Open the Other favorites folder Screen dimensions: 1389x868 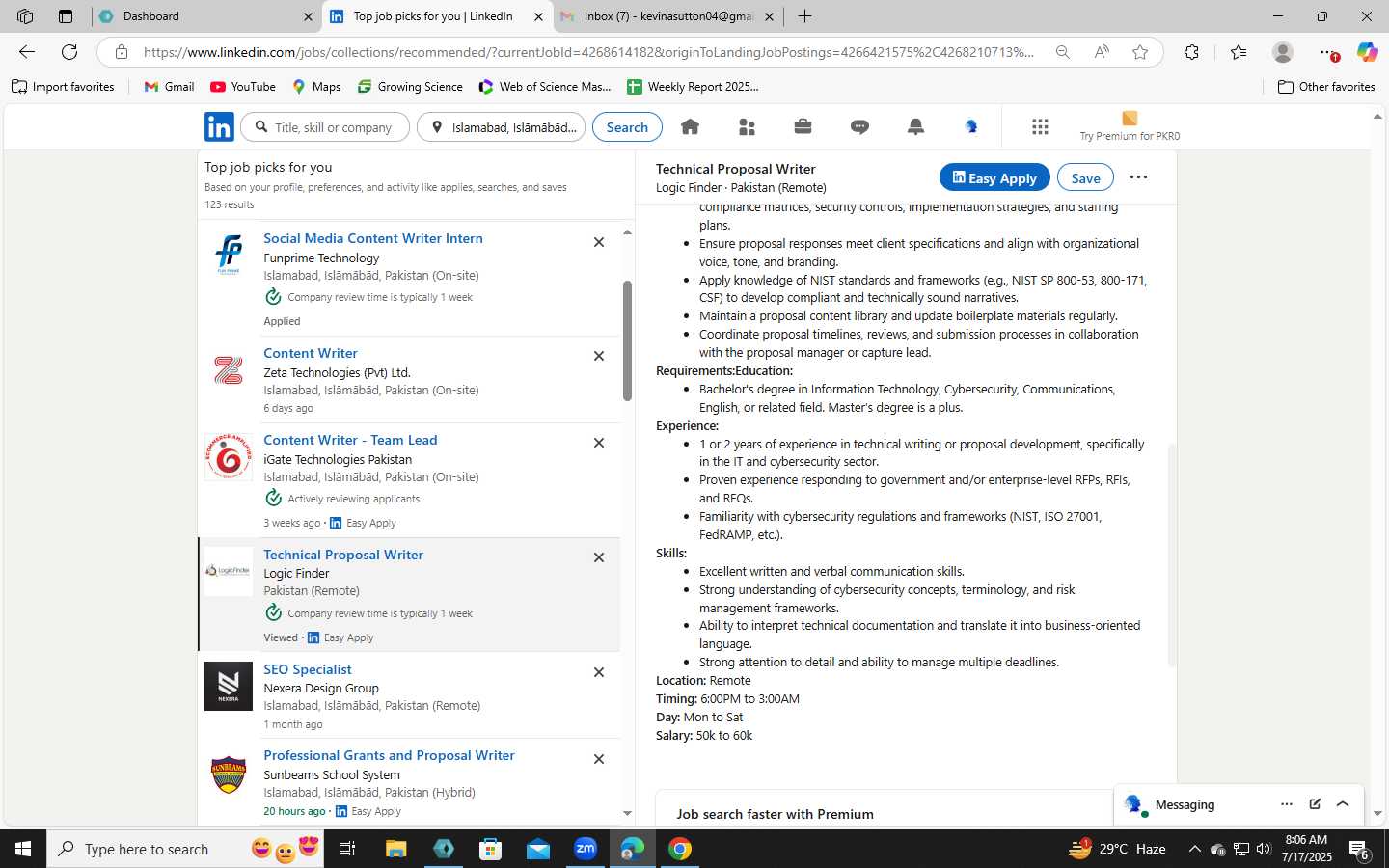tap(1326, 87)
